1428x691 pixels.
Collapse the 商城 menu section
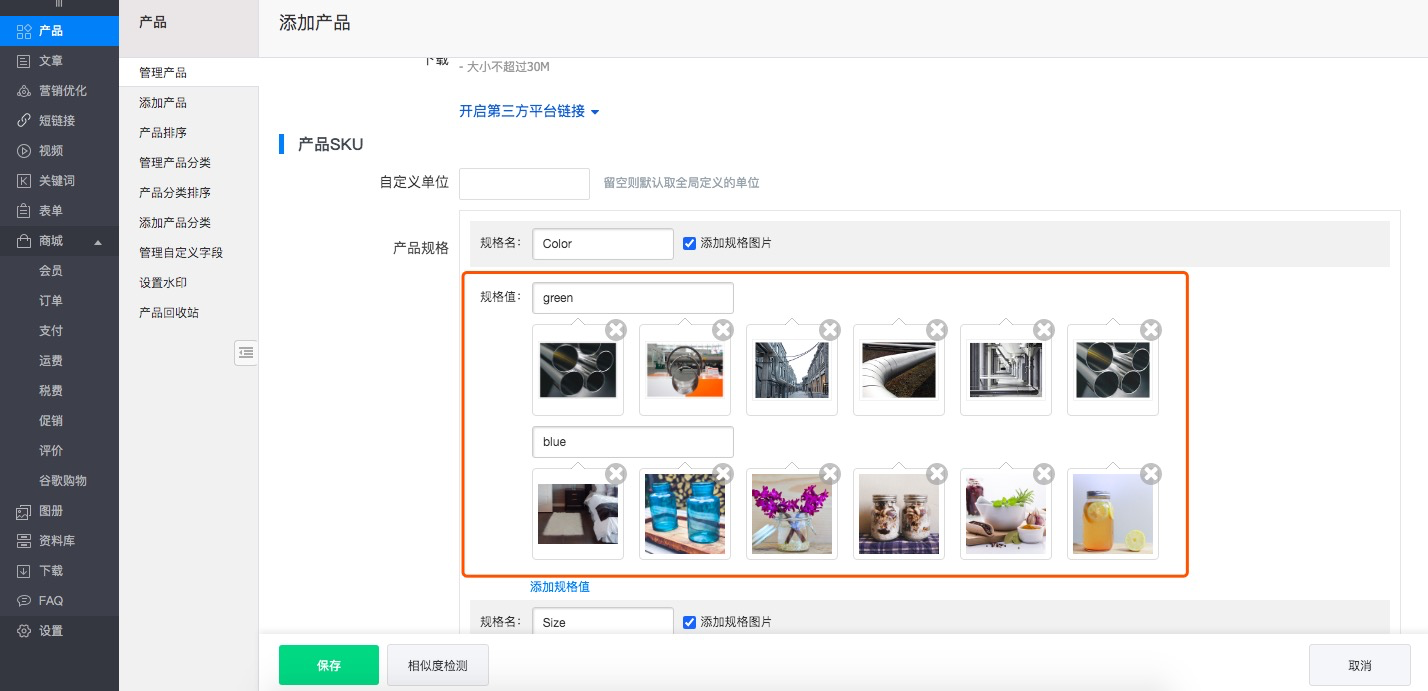coord(98,242)
